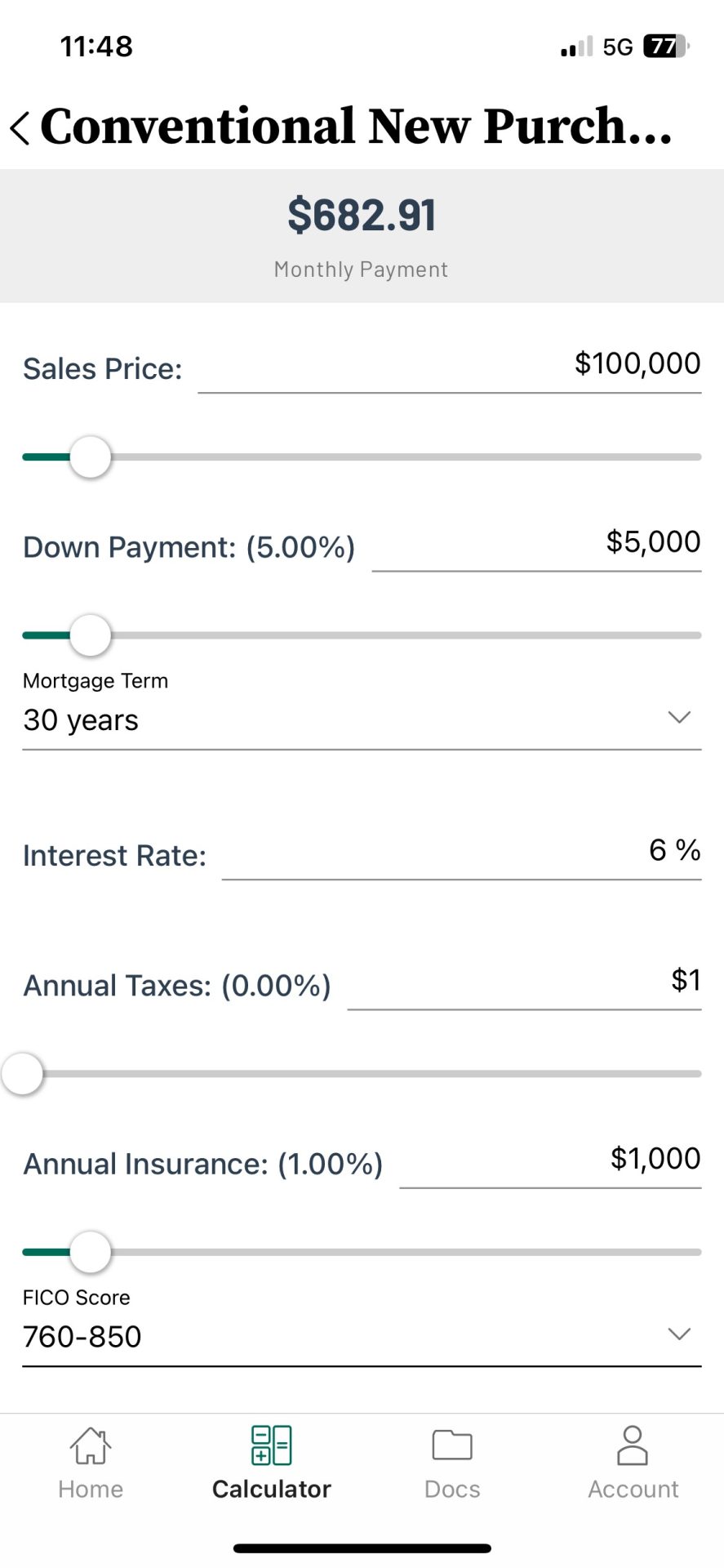Tap the back arrow icon
This screenshot has width=724, height=1568.
tap(20, 128)
